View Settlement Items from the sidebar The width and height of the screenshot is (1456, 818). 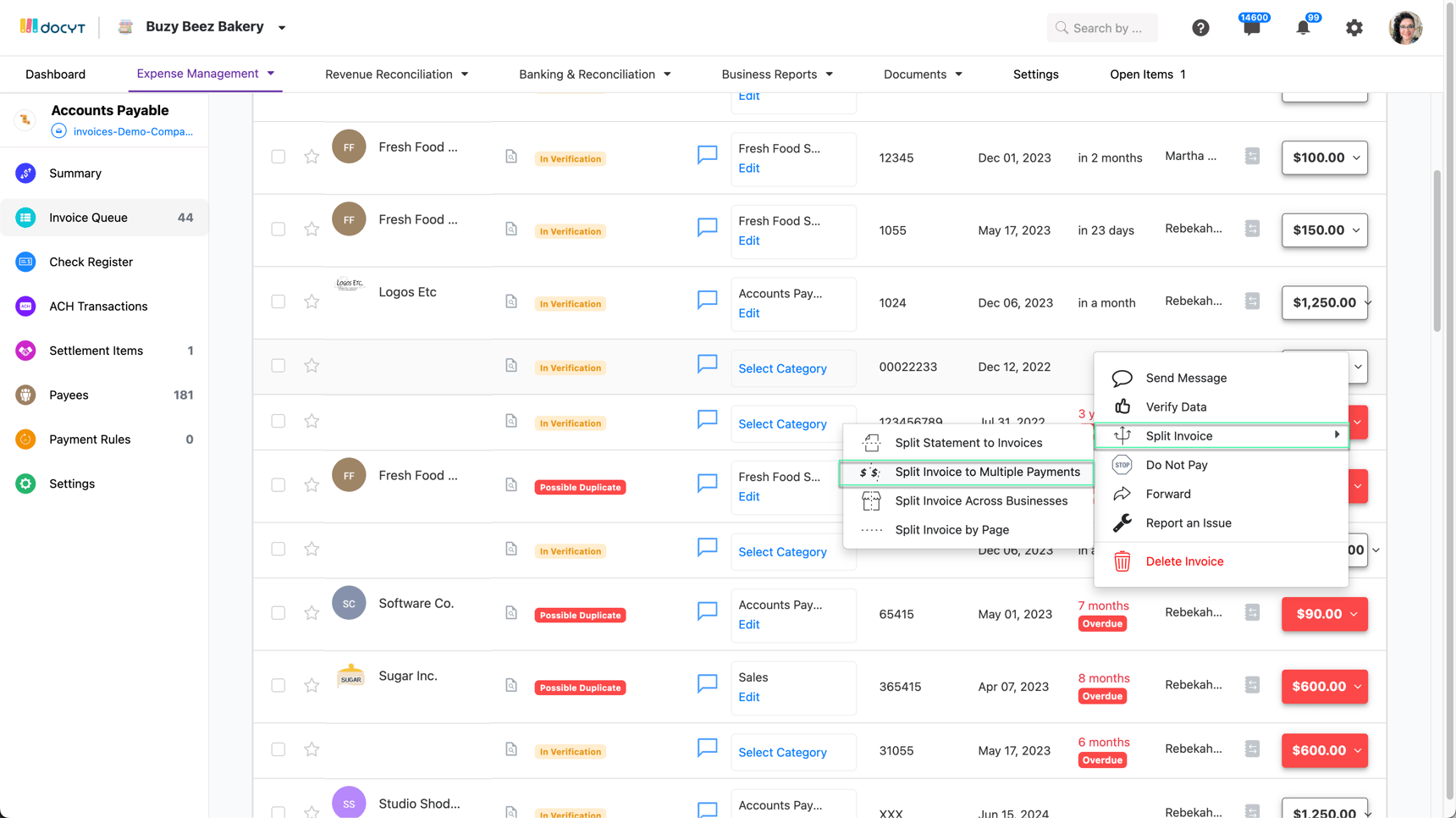[97, 350]
